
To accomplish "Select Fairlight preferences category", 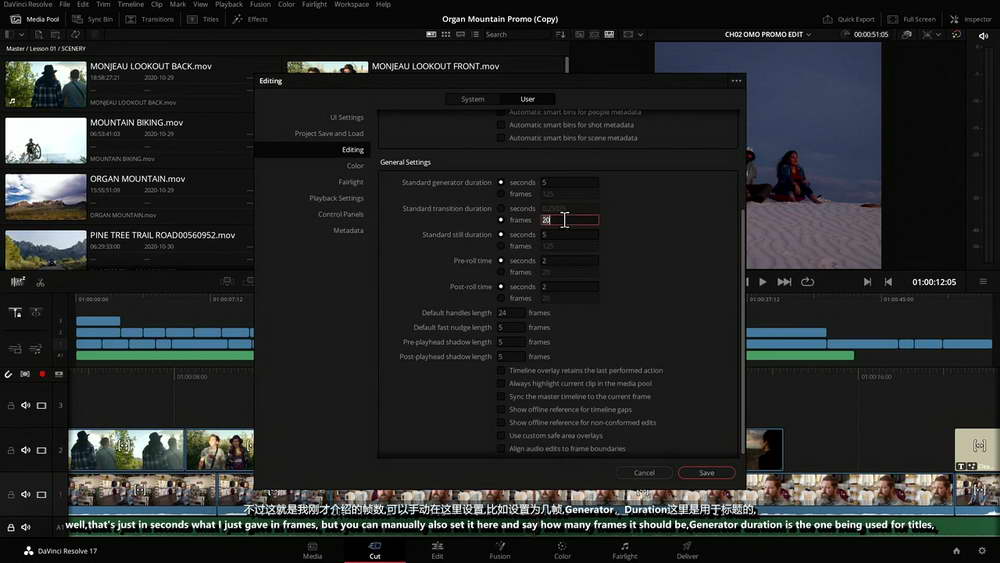I will coord(351,182).
